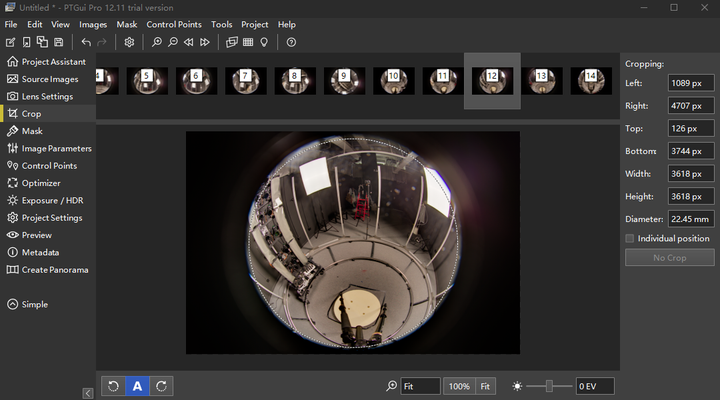The width and height of the screenshot is (720, 400).
Task: Click the zoom in magnifier icon
Action: point(157,42)
